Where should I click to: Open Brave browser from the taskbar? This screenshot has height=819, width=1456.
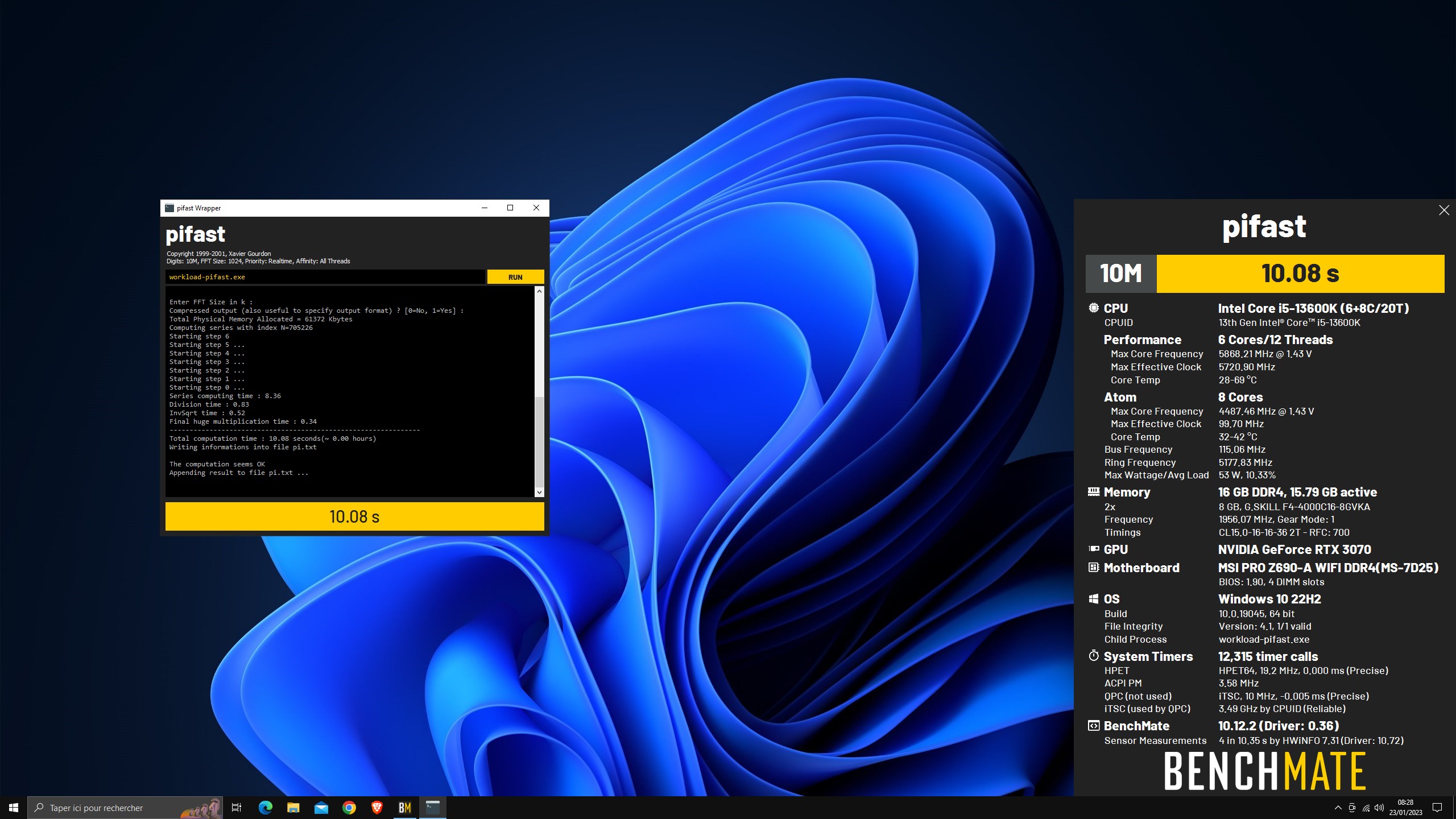(377, 808)
